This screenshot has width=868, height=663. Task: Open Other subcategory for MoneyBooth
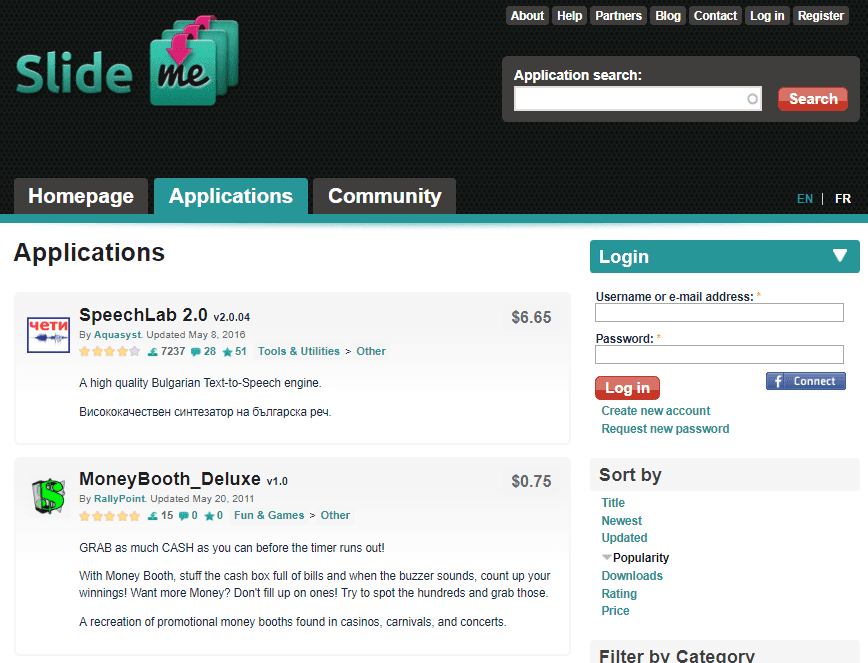coord(335,516)
